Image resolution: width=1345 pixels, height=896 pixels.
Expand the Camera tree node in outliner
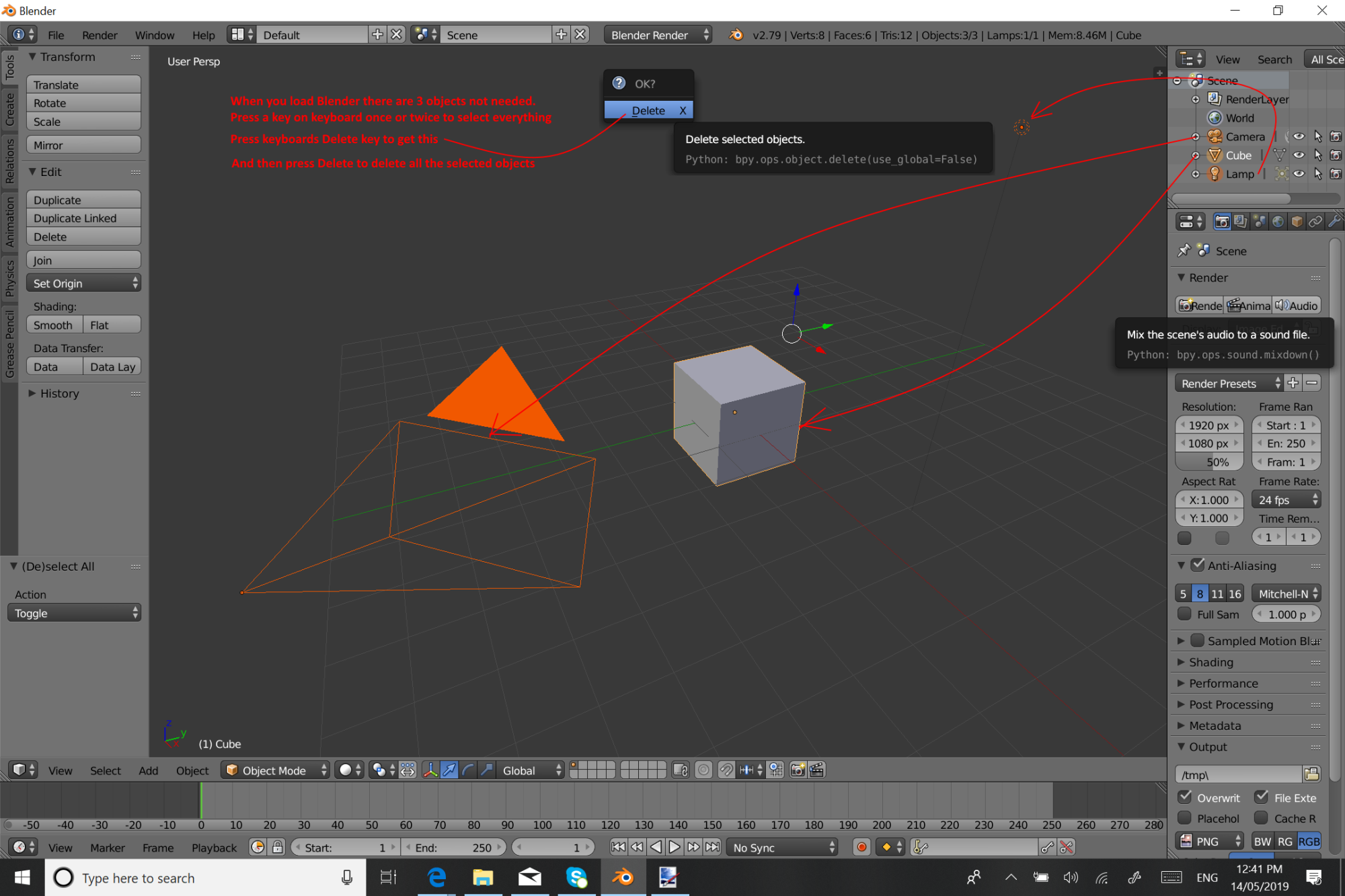click(x=1196, y=136)
